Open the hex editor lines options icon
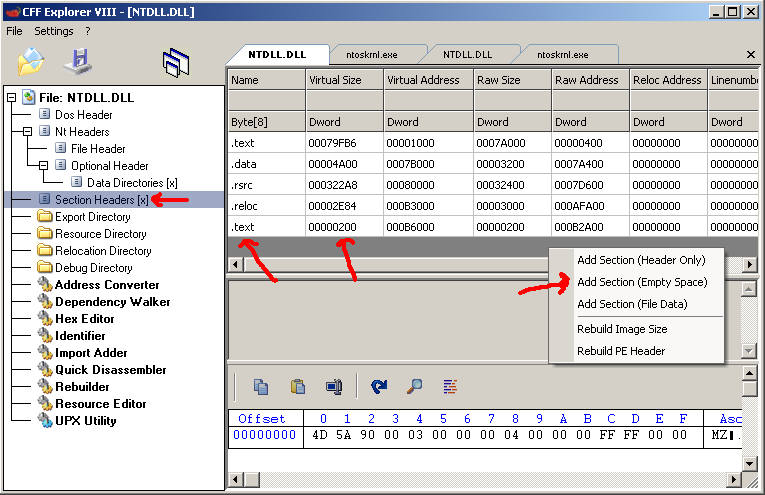This screenshot has width=765, height=495. coord(450,387)
